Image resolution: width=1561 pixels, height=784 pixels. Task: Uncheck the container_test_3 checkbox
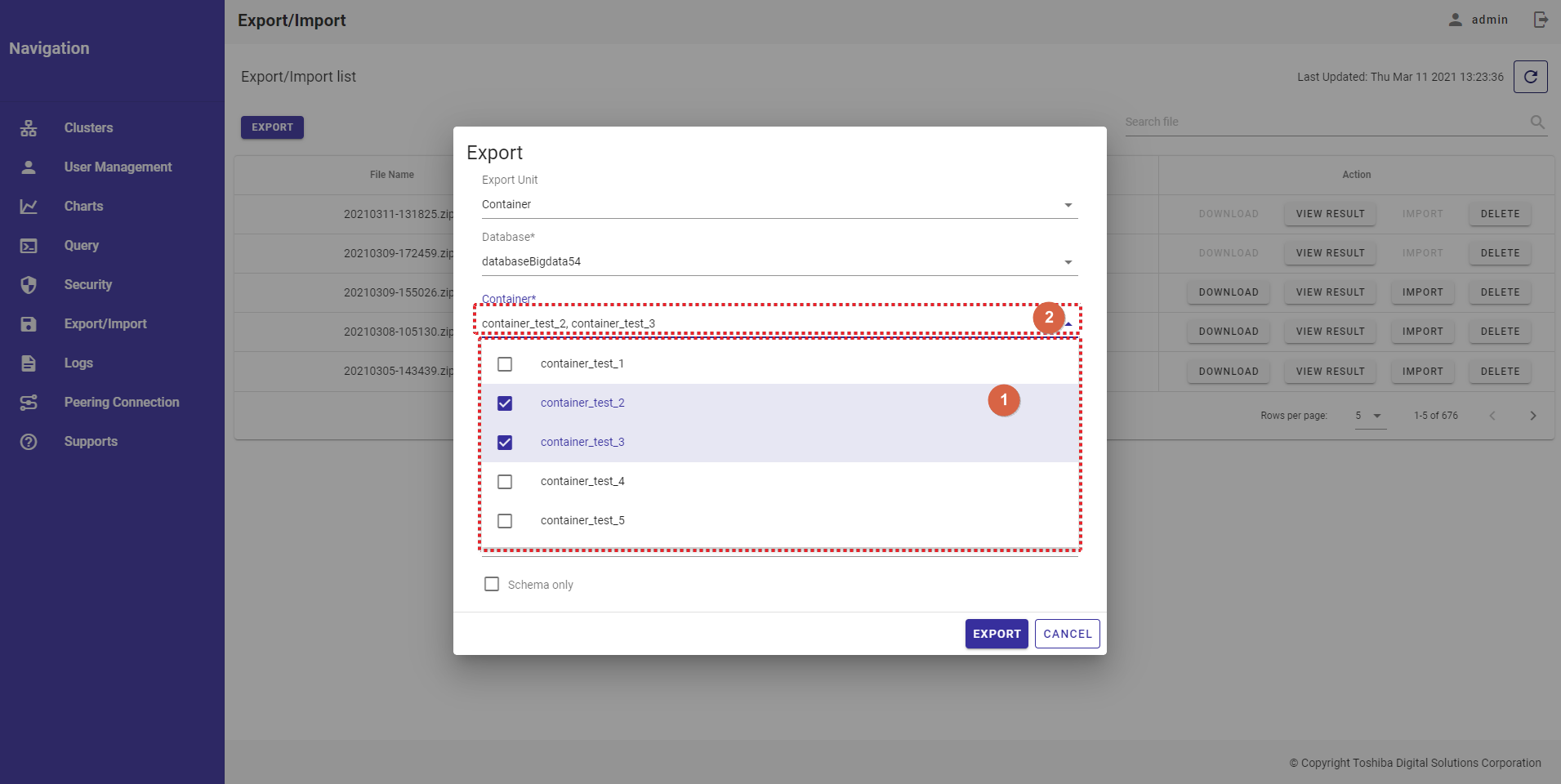tap(505, 443)
